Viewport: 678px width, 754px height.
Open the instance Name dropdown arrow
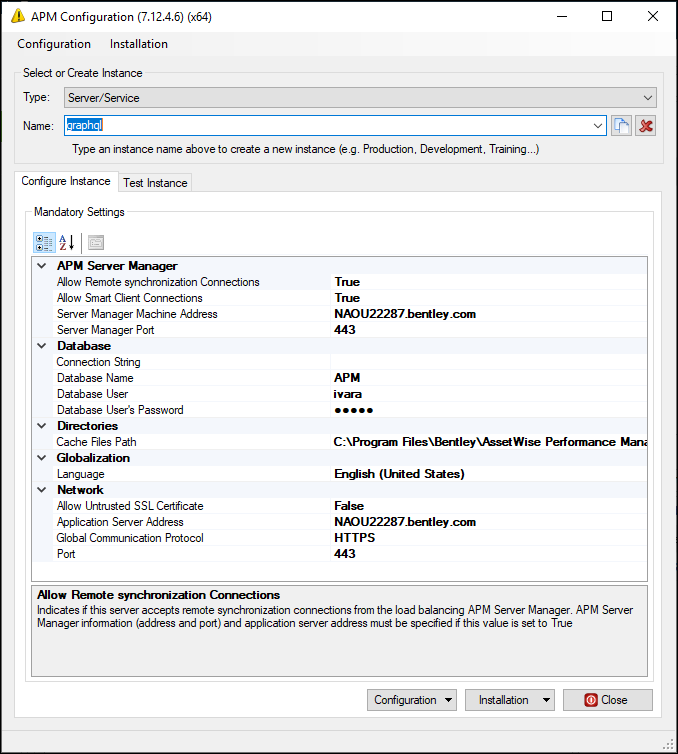click(598, 125)
